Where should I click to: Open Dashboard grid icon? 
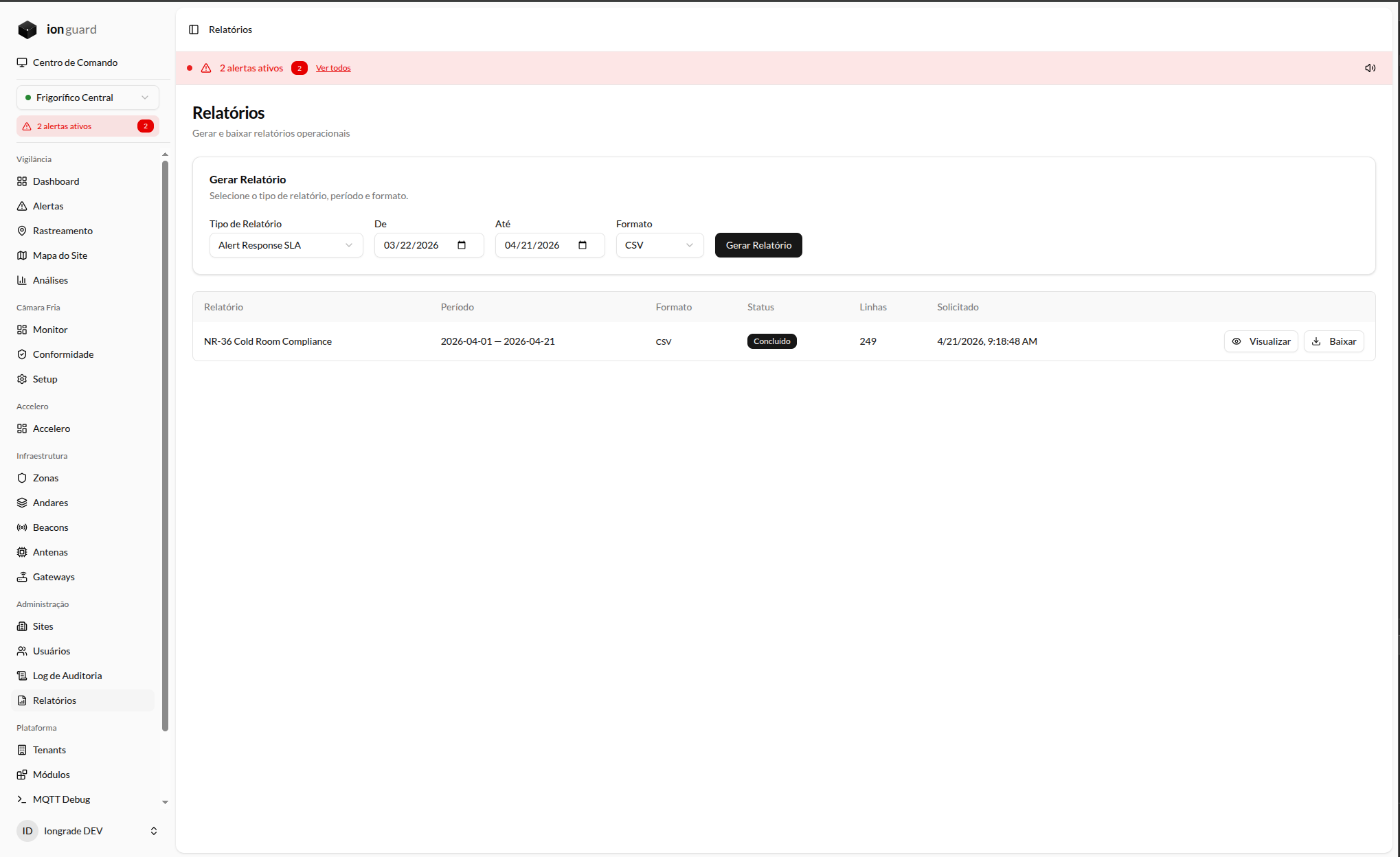22,181
